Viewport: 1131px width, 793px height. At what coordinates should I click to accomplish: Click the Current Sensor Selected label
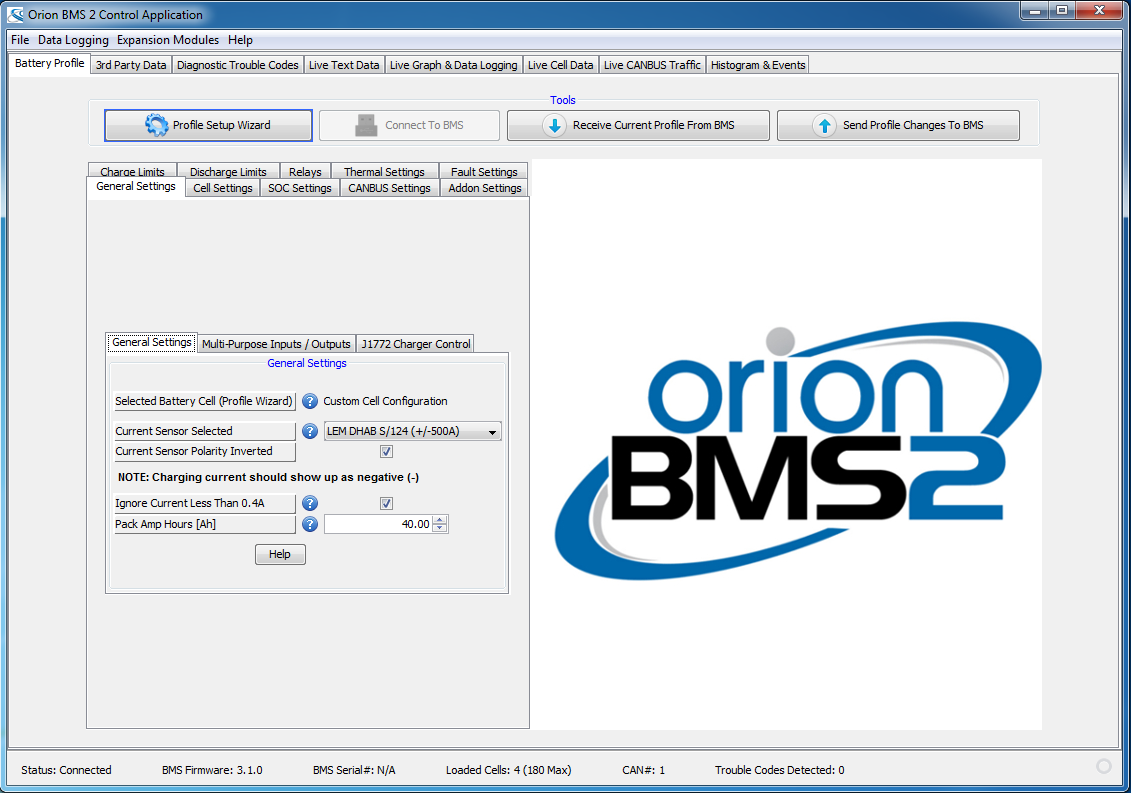click(x=204, y=431)
